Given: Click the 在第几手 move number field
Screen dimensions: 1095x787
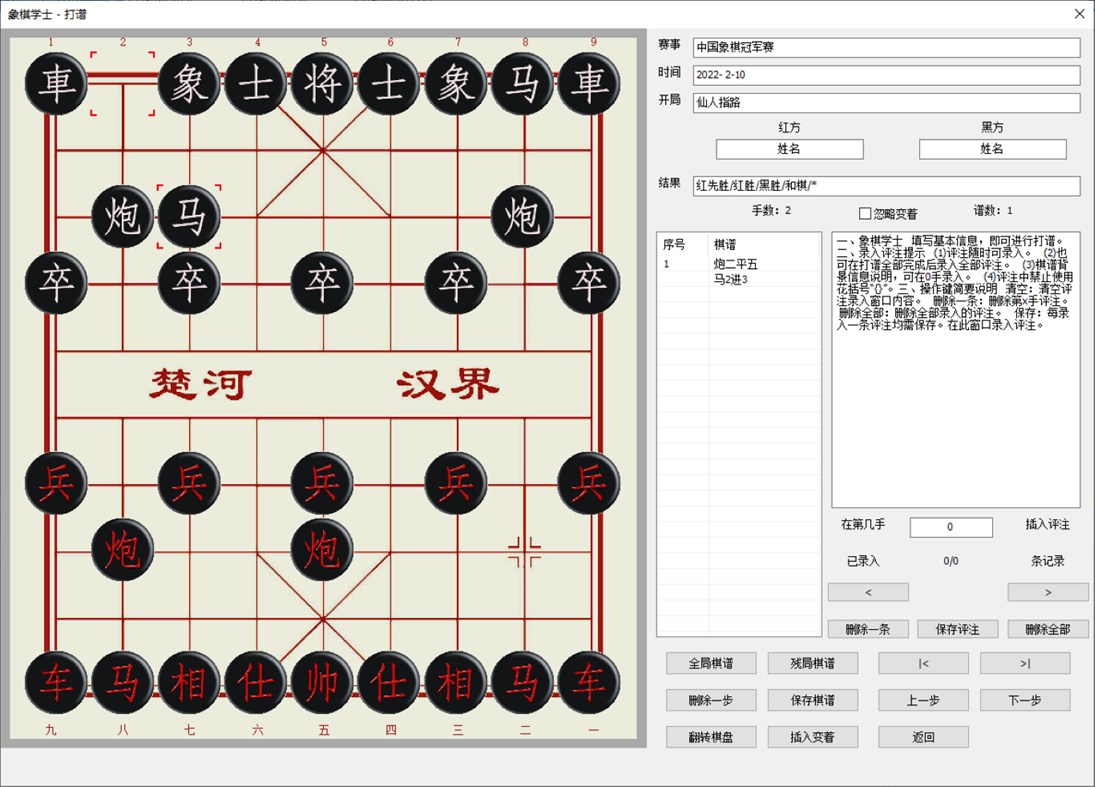Looking at the screenshot, I should pos(950,527).
